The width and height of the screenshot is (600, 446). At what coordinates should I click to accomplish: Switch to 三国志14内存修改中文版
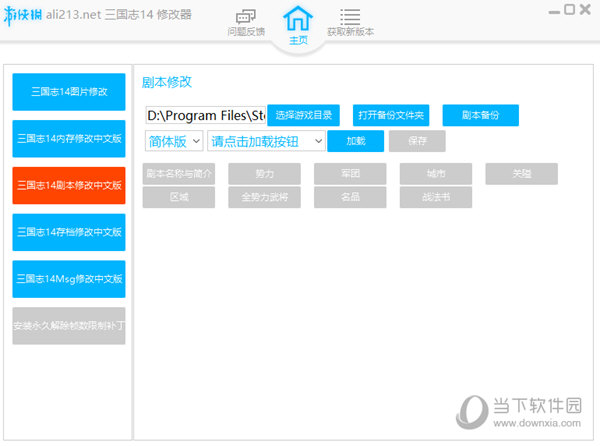point(69,138)
